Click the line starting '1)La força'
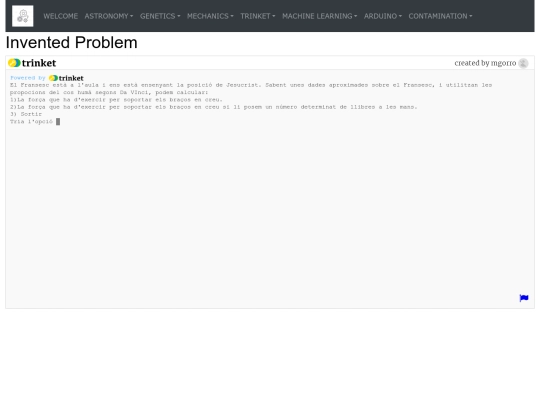This screenshot has width=540, height=405. [116, 100]
